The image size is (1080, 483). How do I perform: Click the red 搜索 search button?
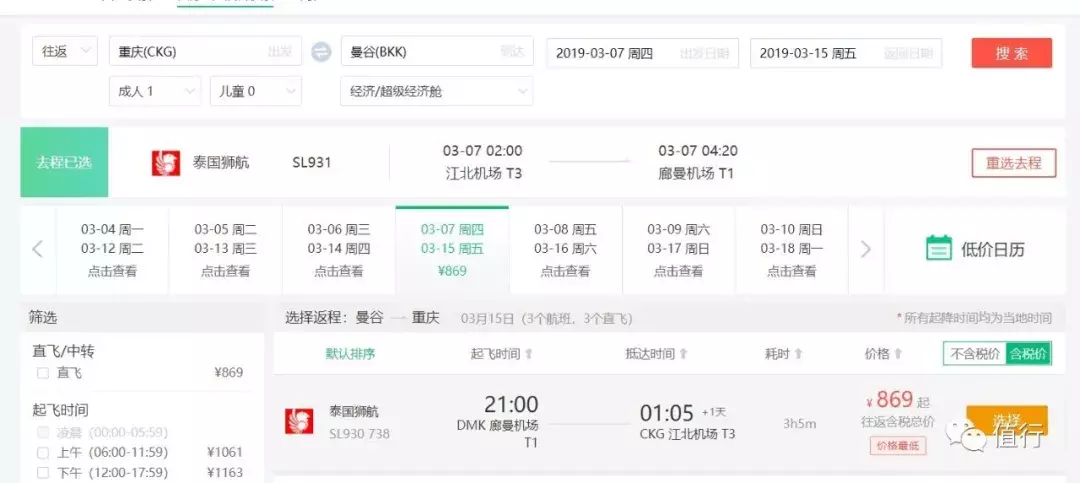pyautogui.click(x=1012, y=53)
